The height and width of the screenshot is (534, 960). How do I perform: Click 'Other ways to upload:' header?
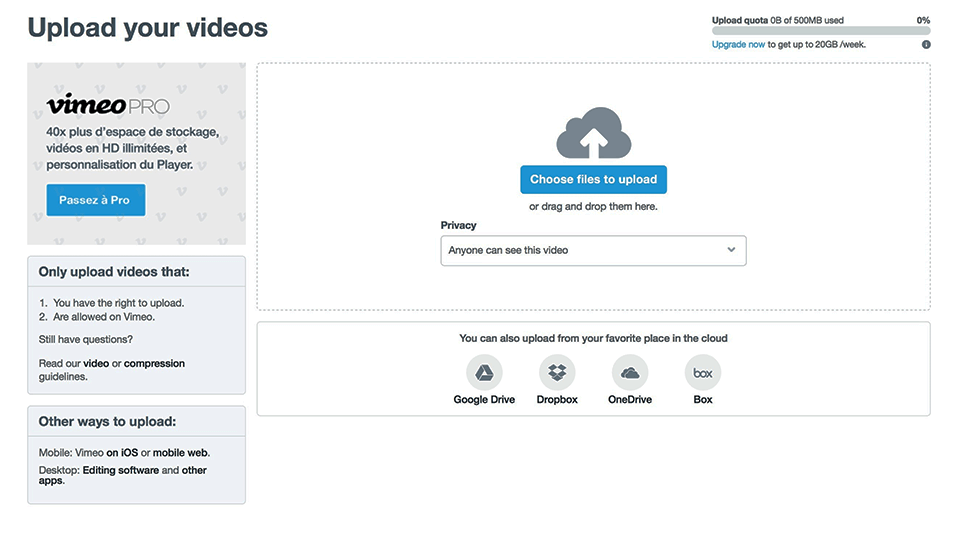[107, 421]
